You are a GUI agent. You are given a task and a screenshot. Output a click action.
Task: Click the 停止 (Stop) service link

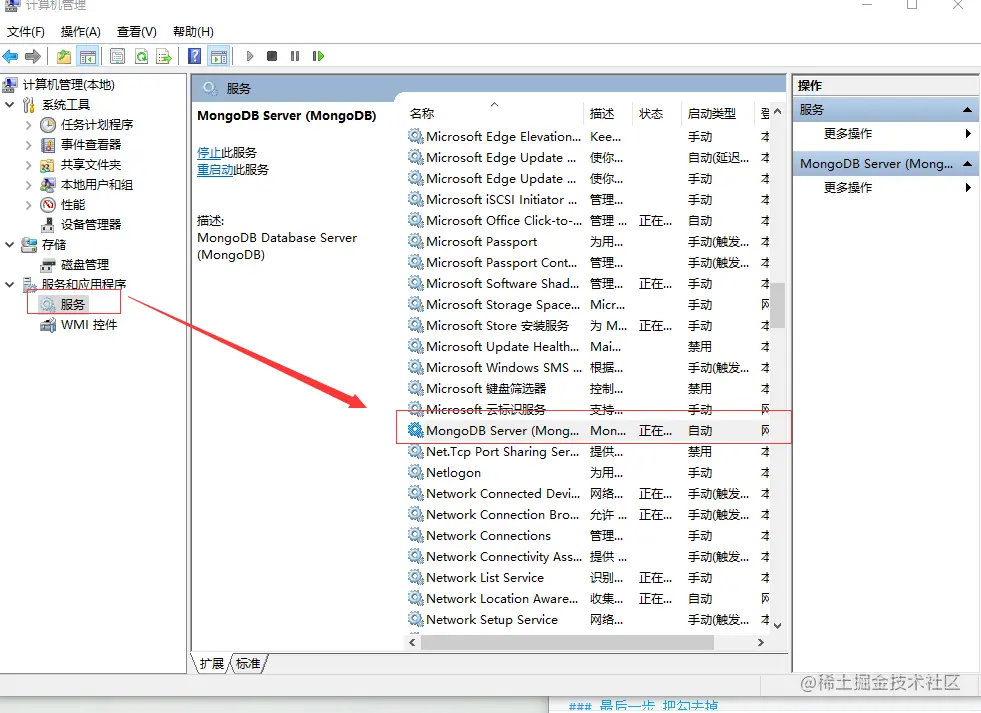209,153
